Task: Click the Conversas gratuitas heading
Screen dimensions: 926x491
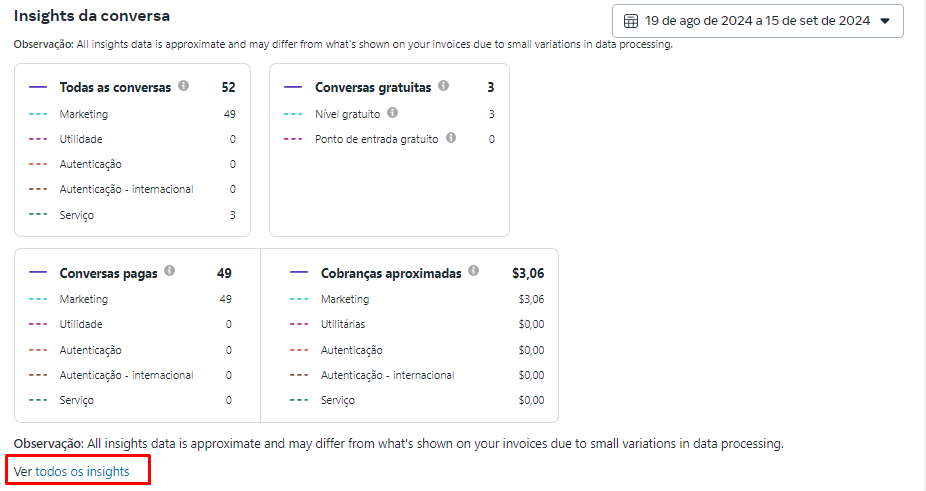Action: (373, 88)
